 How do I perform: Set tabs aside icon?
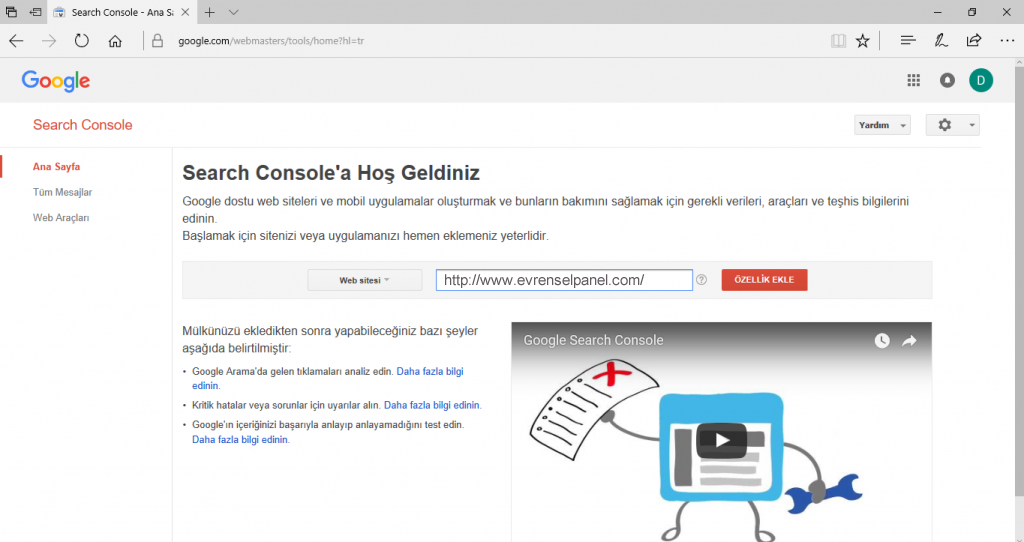click(35, 12)
